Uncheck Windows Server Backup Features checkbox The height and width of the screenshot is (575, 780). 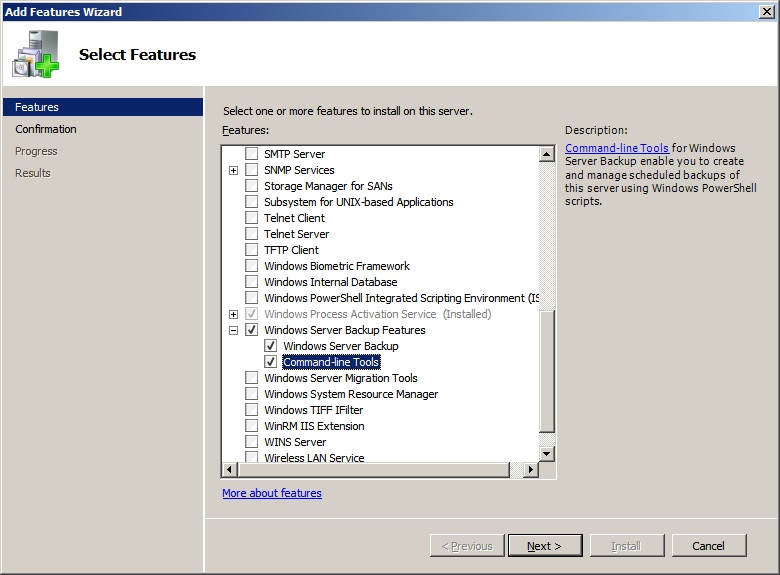click(x=252, y=330)
